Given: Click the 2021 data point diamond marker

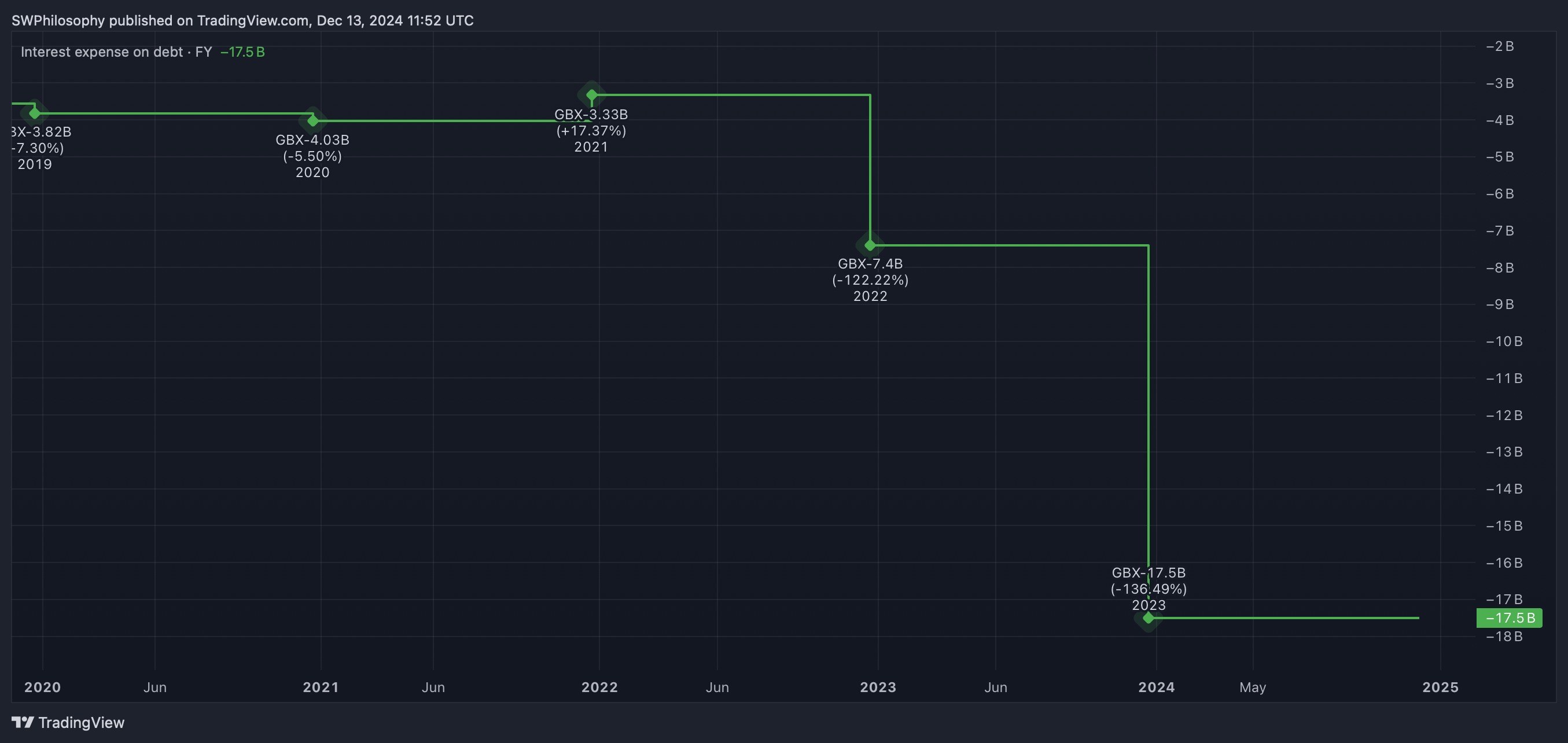Looking at the screenshot, I should 592,95.
